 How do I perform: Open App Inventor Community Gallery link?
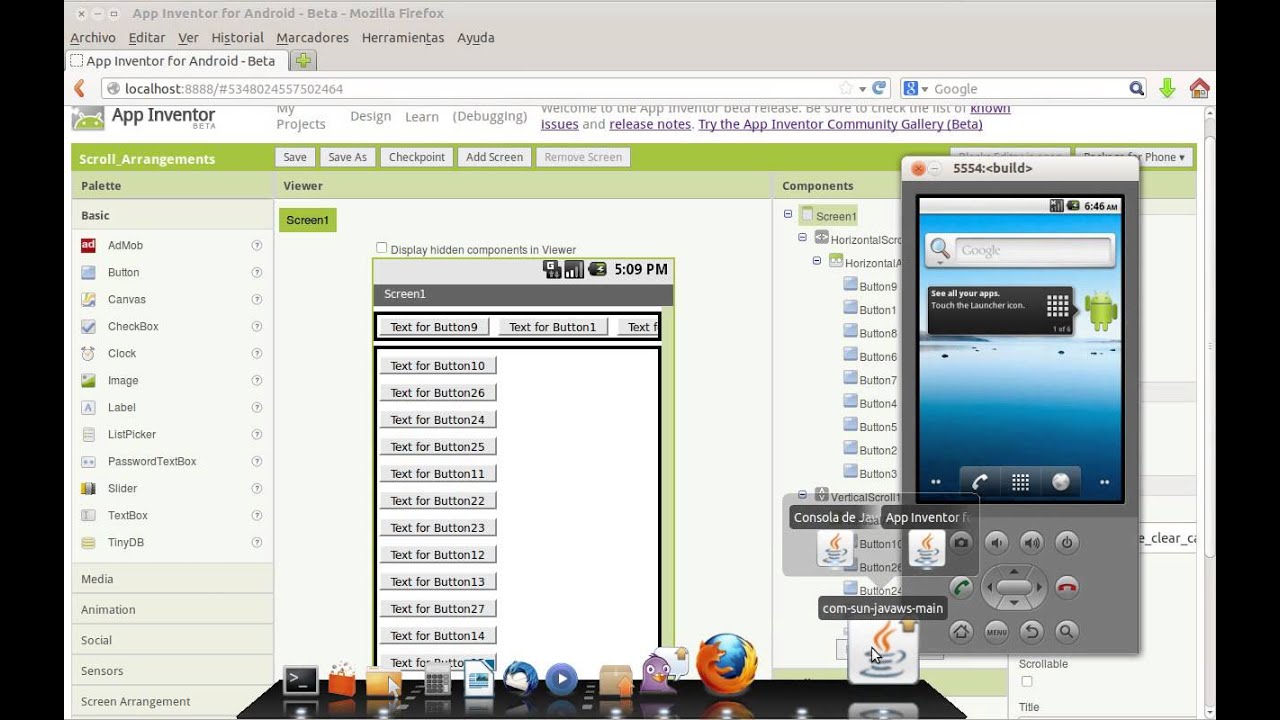tap(840, 124)
